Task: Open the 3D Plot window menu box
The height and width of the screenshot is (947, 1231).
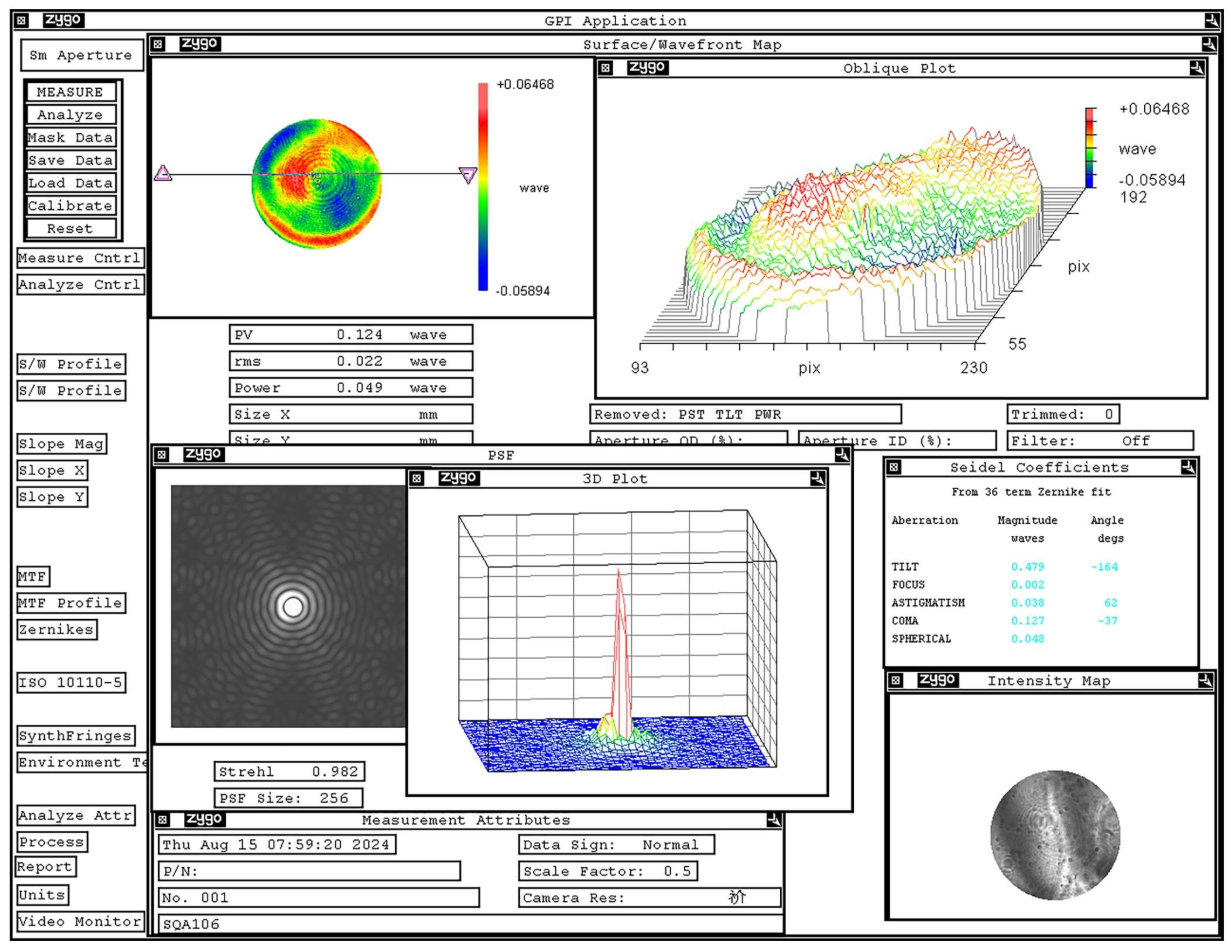Action: click(x=419, y=479)
